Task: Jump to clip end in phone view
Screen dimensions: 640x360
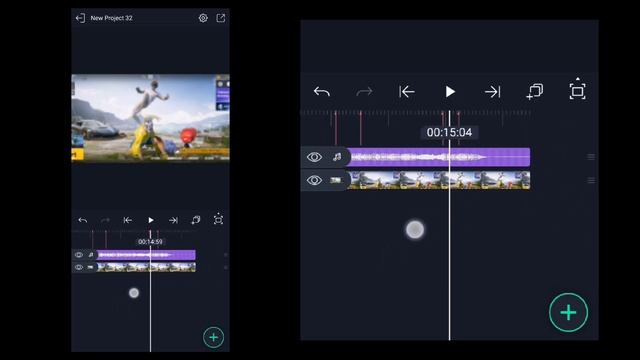Action: [x=173, y=220]
